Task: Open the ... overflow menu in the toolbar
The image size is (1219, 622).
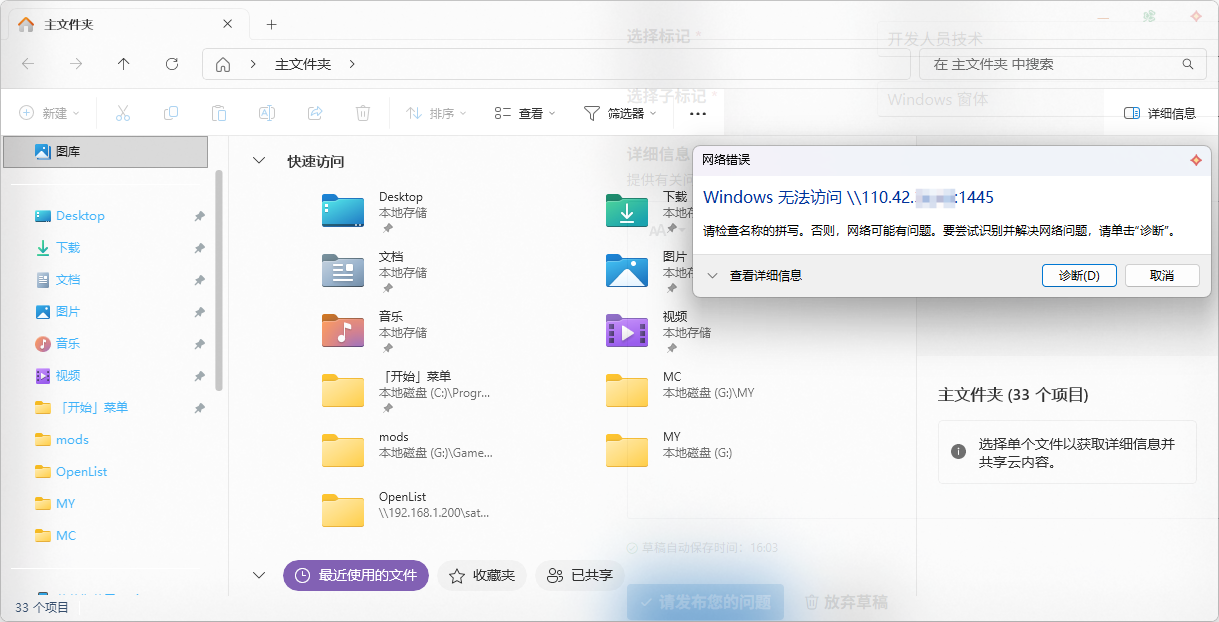Action: pyautogui.click(x=698, y=112)
